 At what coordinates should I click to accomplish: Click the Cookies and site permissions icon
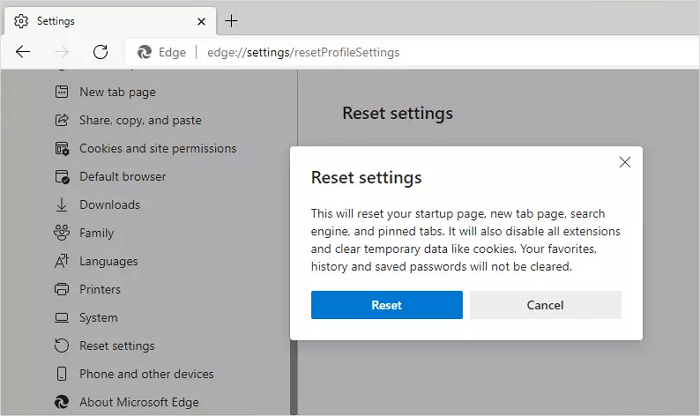(x=60, y=148)
